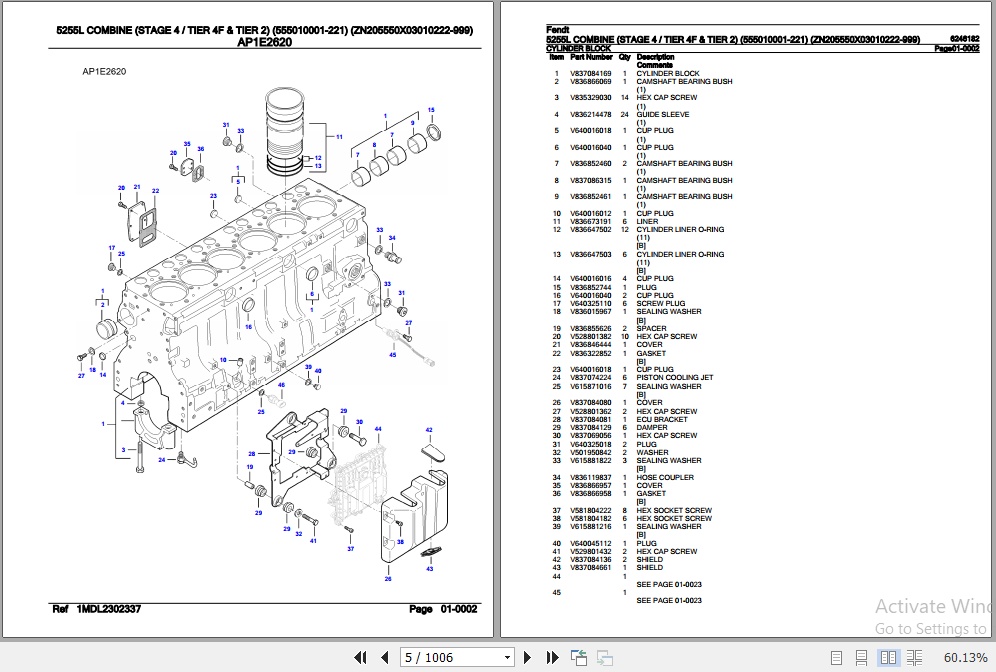
Task: Click the DAMPER description in row 29
Action: coord(652,427)
